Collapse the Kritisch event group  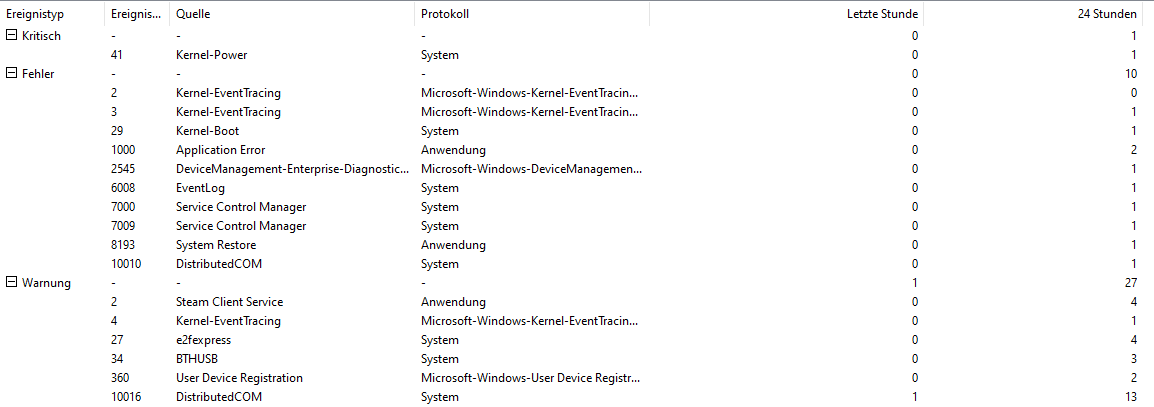coord(11,35)
